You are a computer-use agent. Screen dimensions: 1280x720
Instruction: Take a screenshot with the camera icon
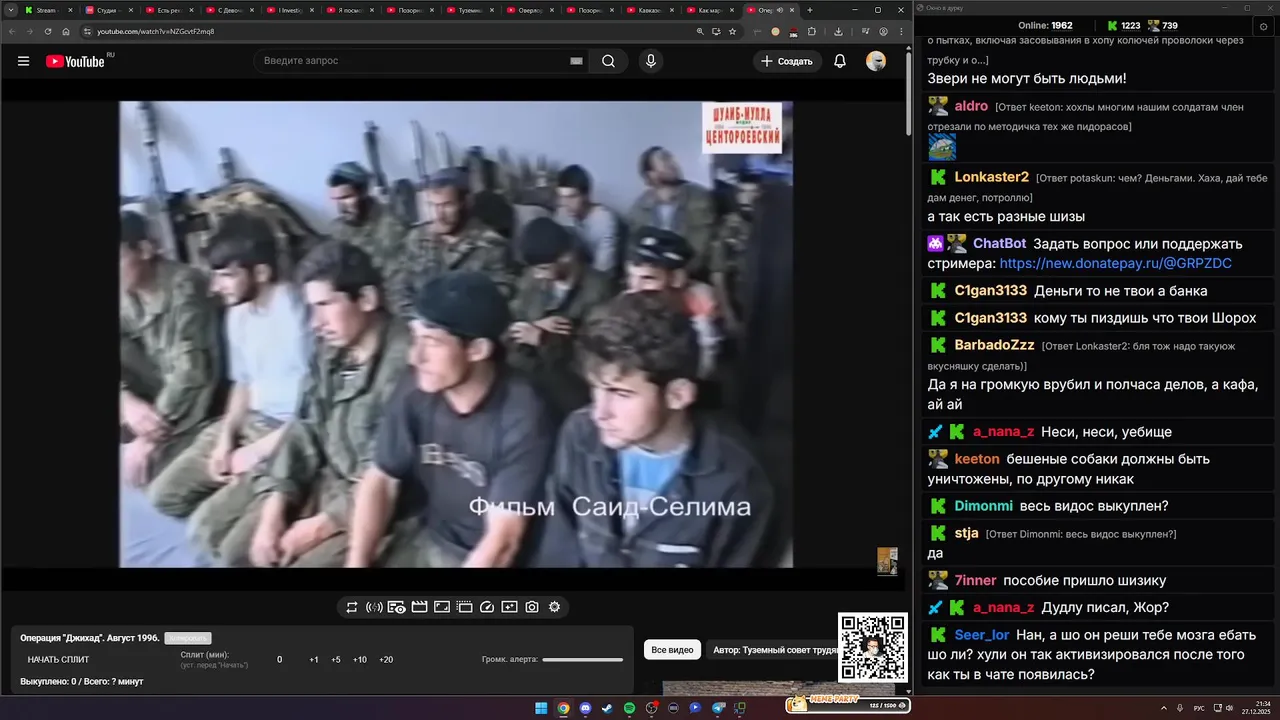click(532, 607)
